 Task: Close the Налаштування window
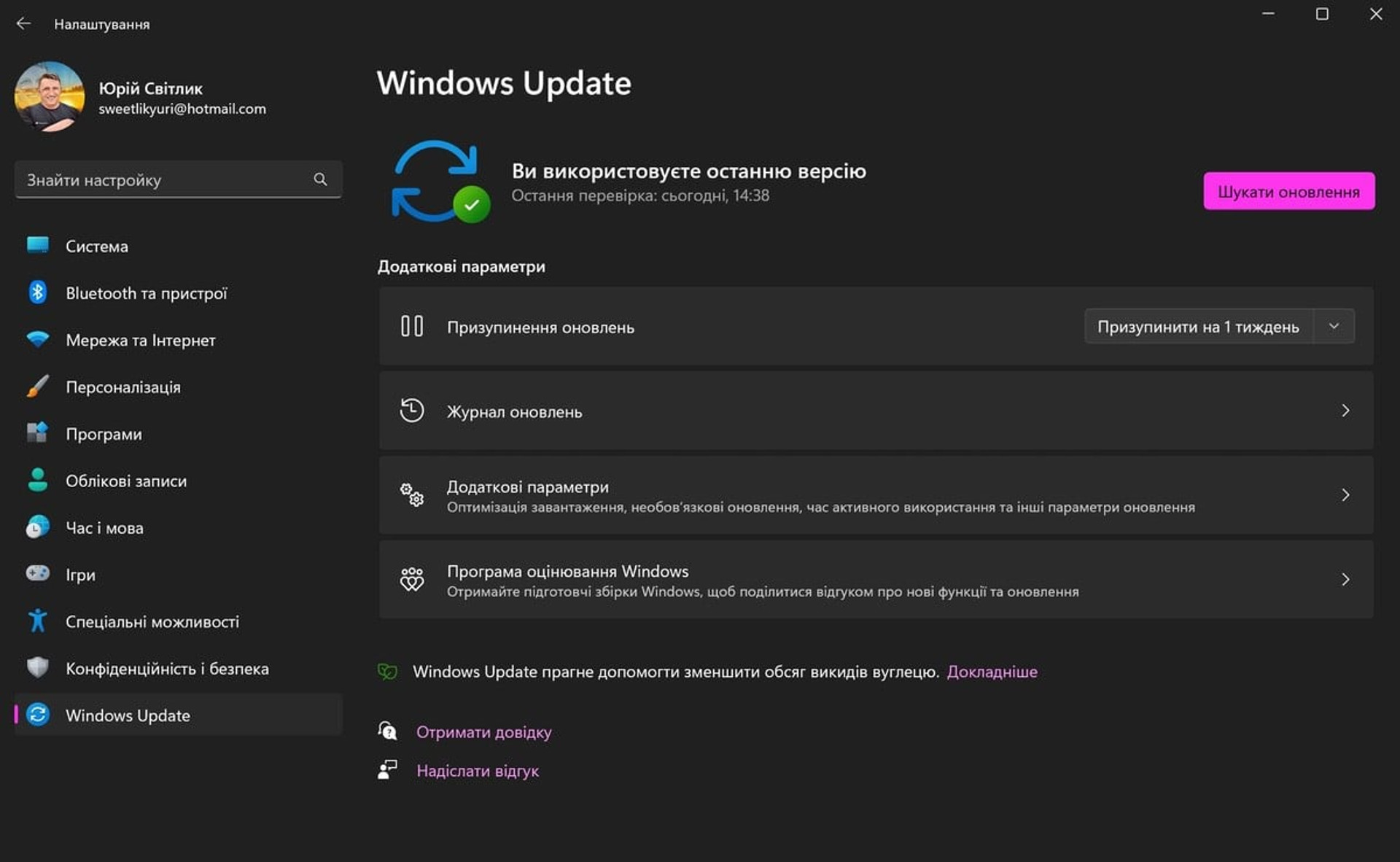[1376, 14]
